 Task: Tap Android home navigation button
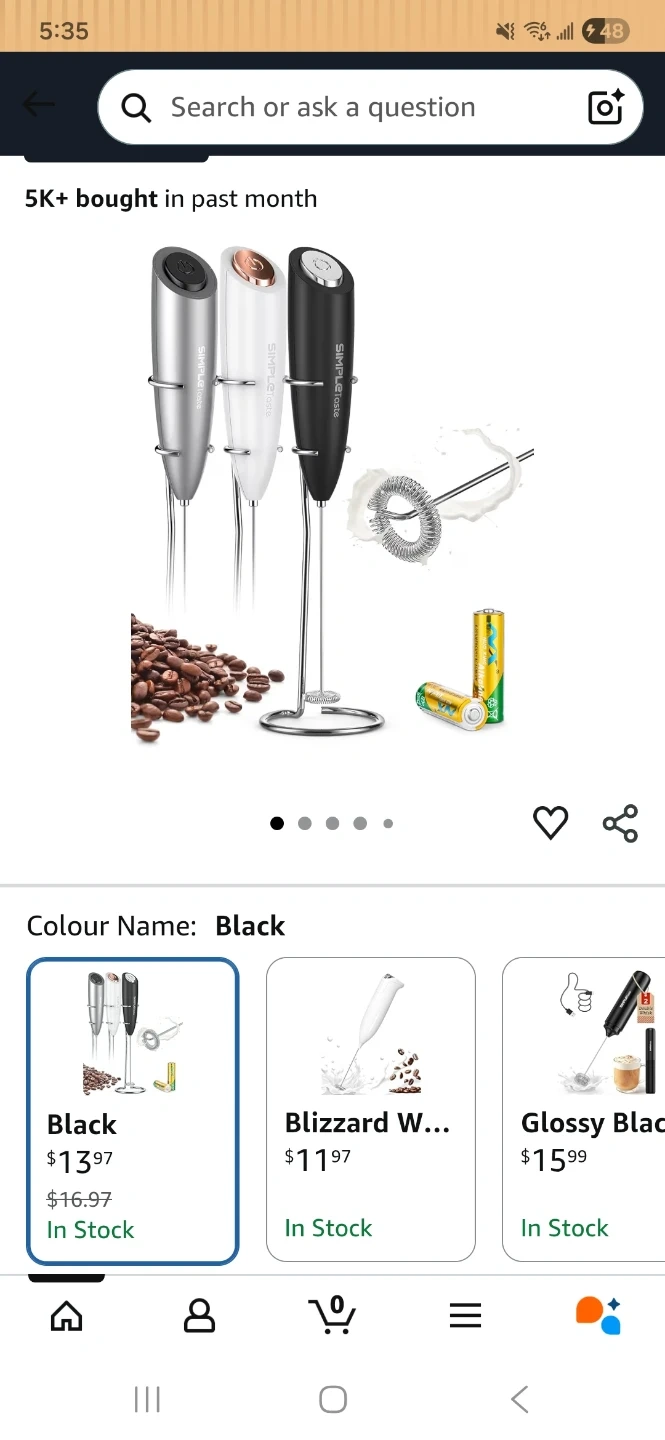point(333,1399)
